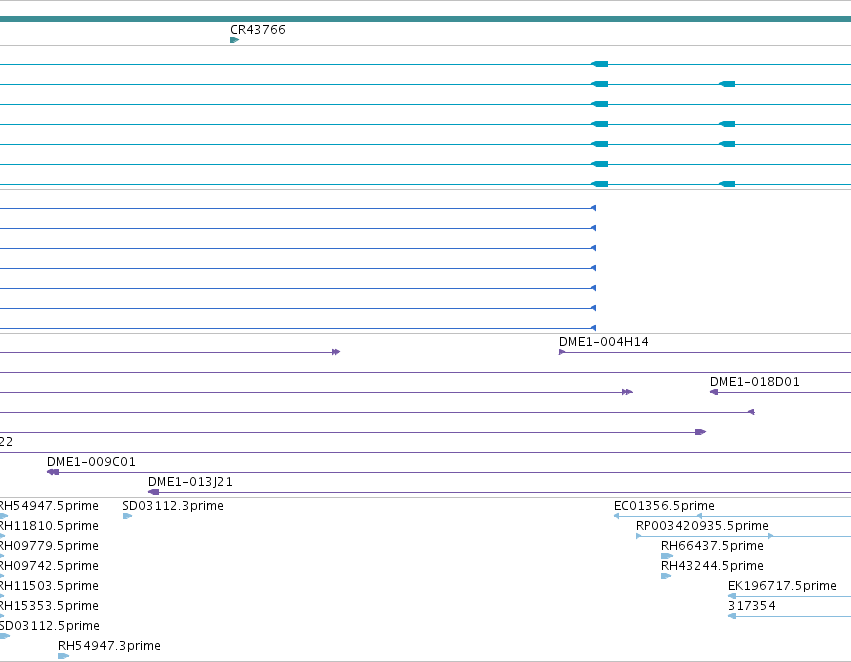Click the purple block arrowhead above DME1-013J21 line end
This screenshot has width=851, height=662.
(x=701, y=432)
